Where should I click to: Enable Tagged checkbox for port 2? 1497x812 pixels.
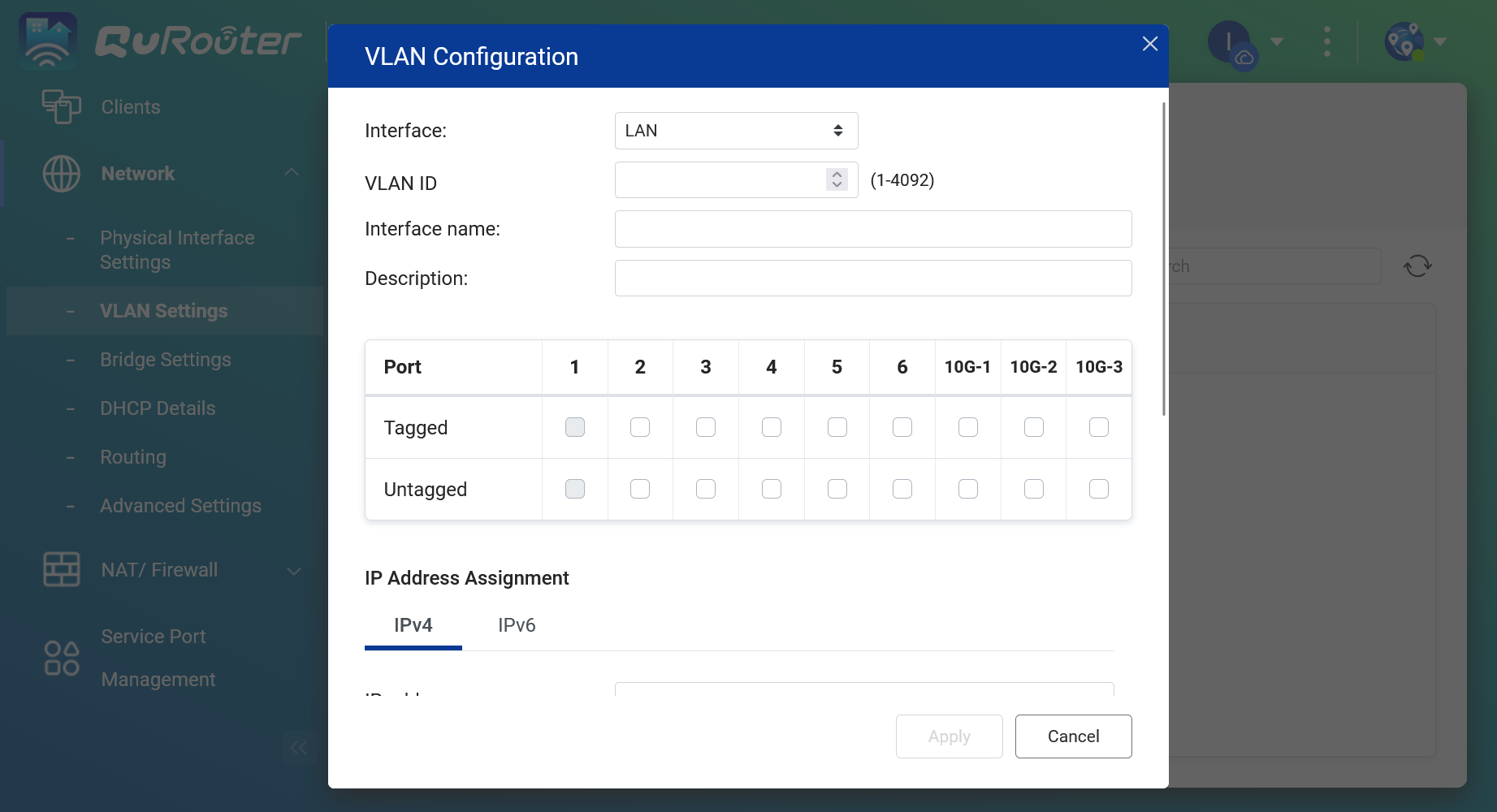640,427
